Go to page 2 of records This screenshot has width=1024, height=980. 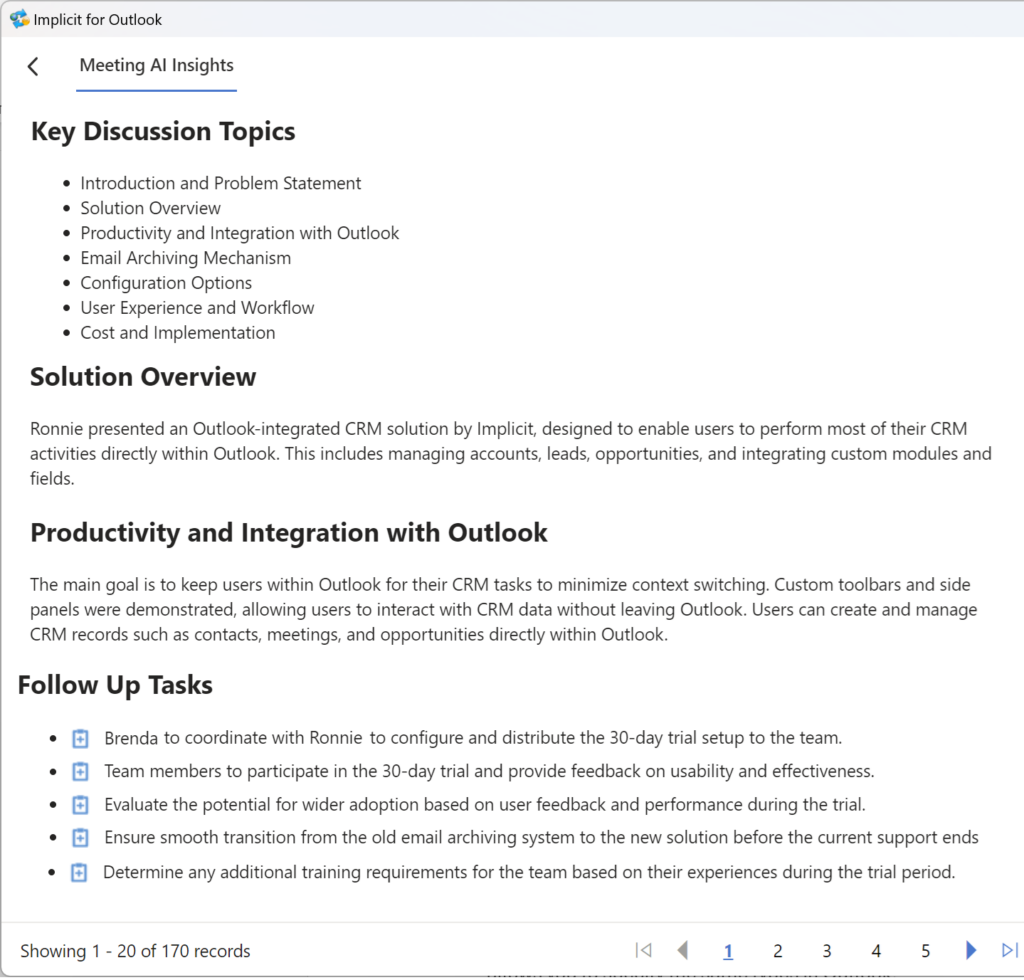pyautogui.click(x=777, y=951)
